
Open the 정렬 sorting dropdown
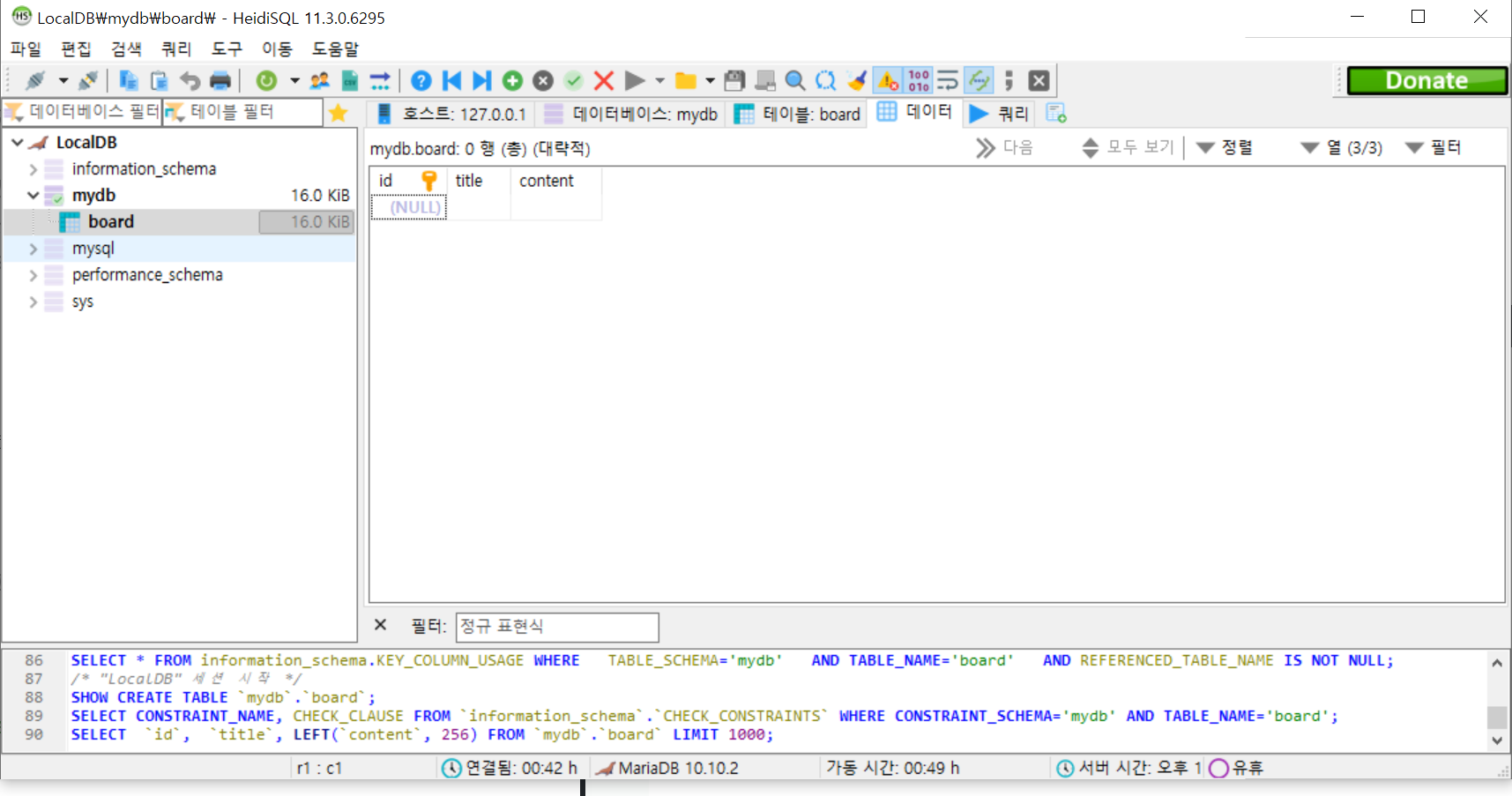coord(1225,147)
